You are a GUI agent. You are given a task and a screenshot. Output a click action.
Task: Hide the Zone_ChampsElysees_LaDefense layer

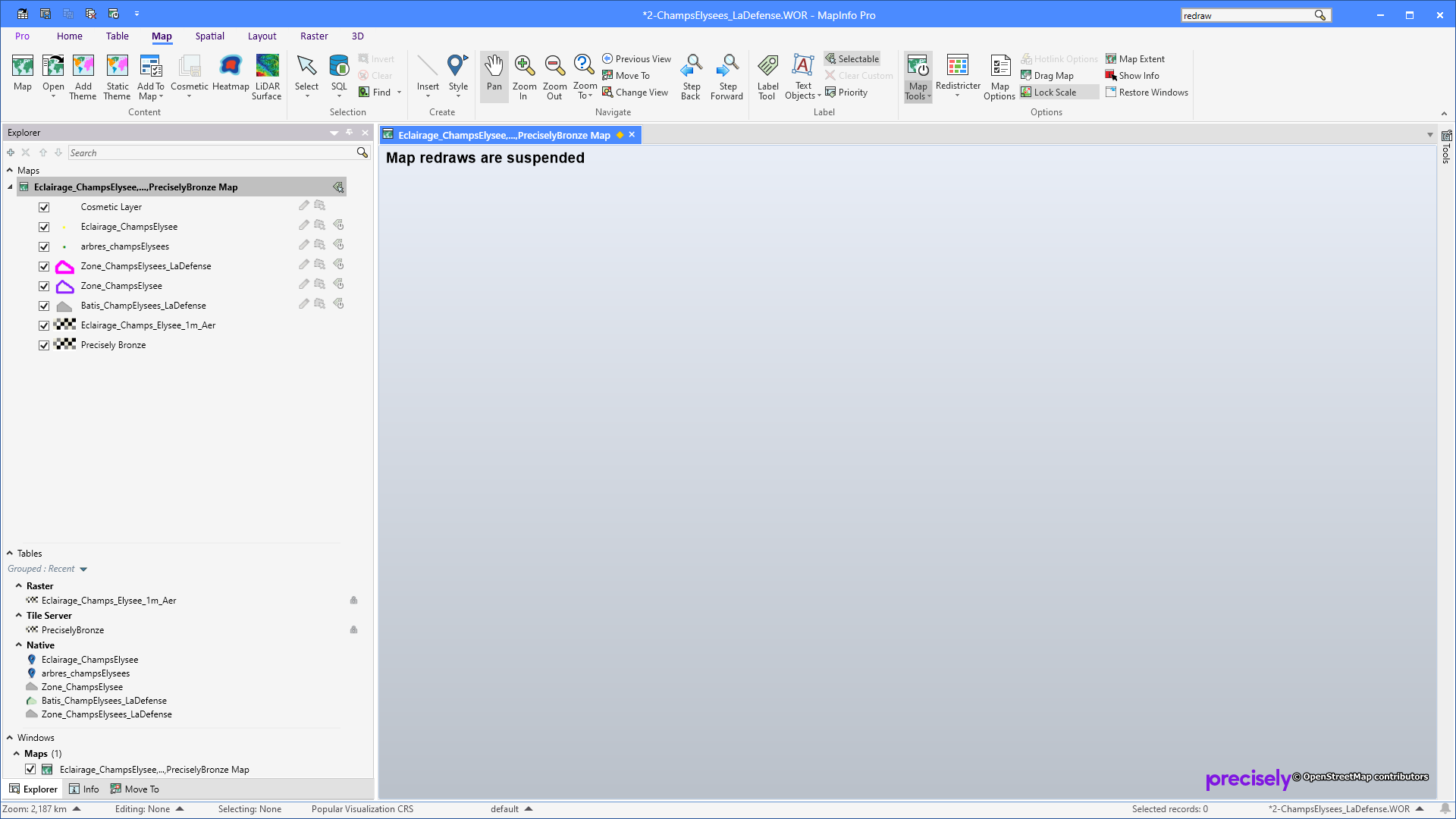[x=44, y=266]
